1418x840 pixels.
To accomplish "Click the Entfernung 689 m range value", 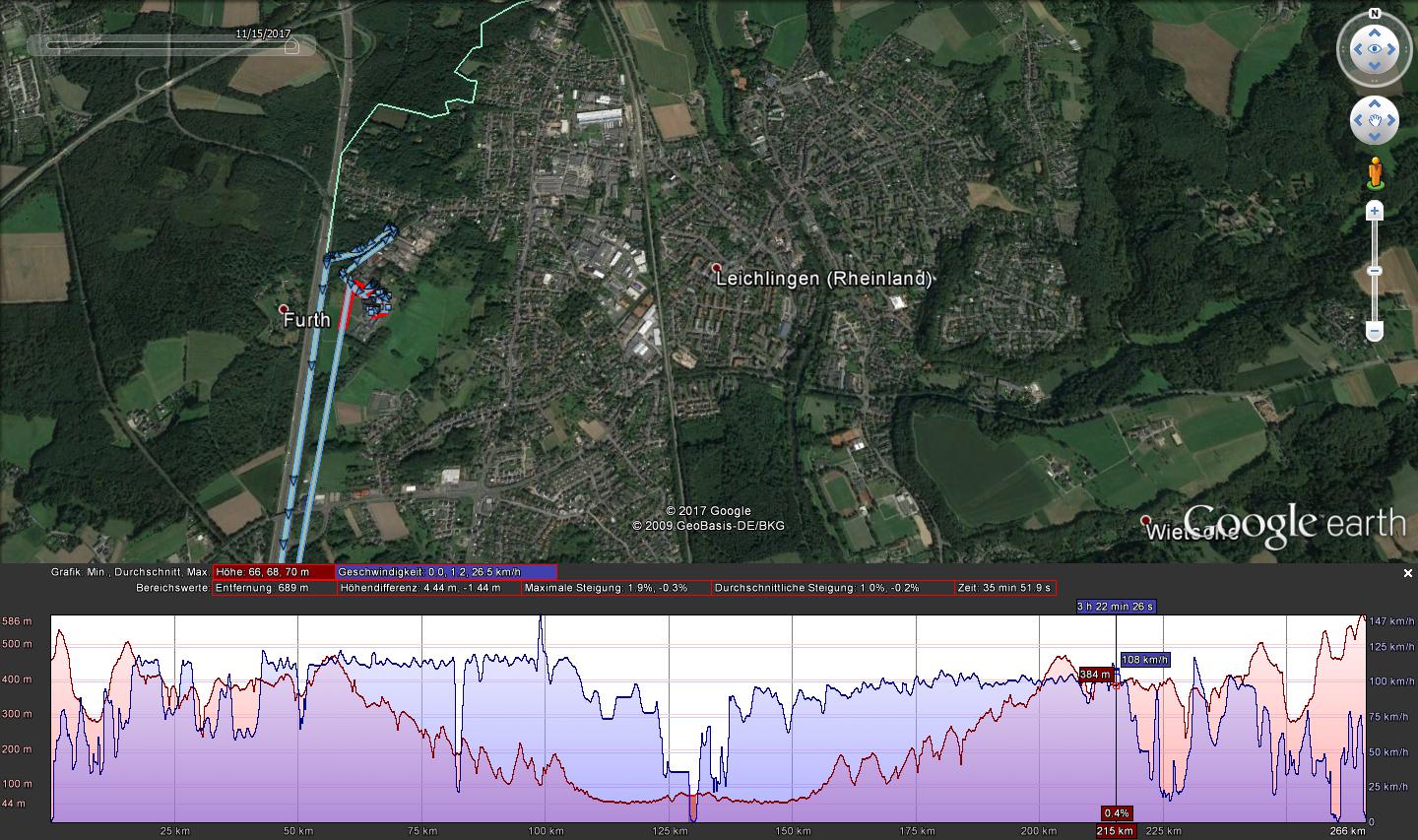I will coord(274,588).
